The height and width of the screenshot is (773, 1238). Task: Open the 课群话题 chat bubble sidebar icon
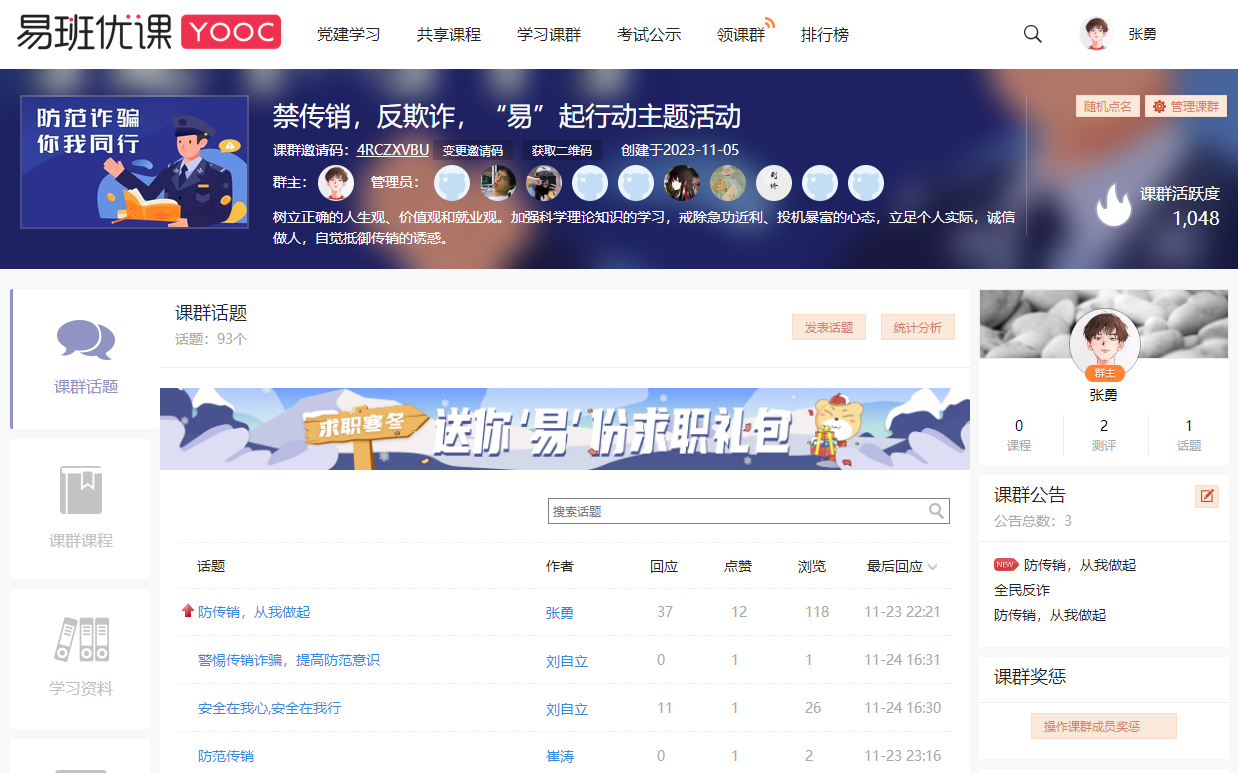pyautogui.click(x=86, y=340)
